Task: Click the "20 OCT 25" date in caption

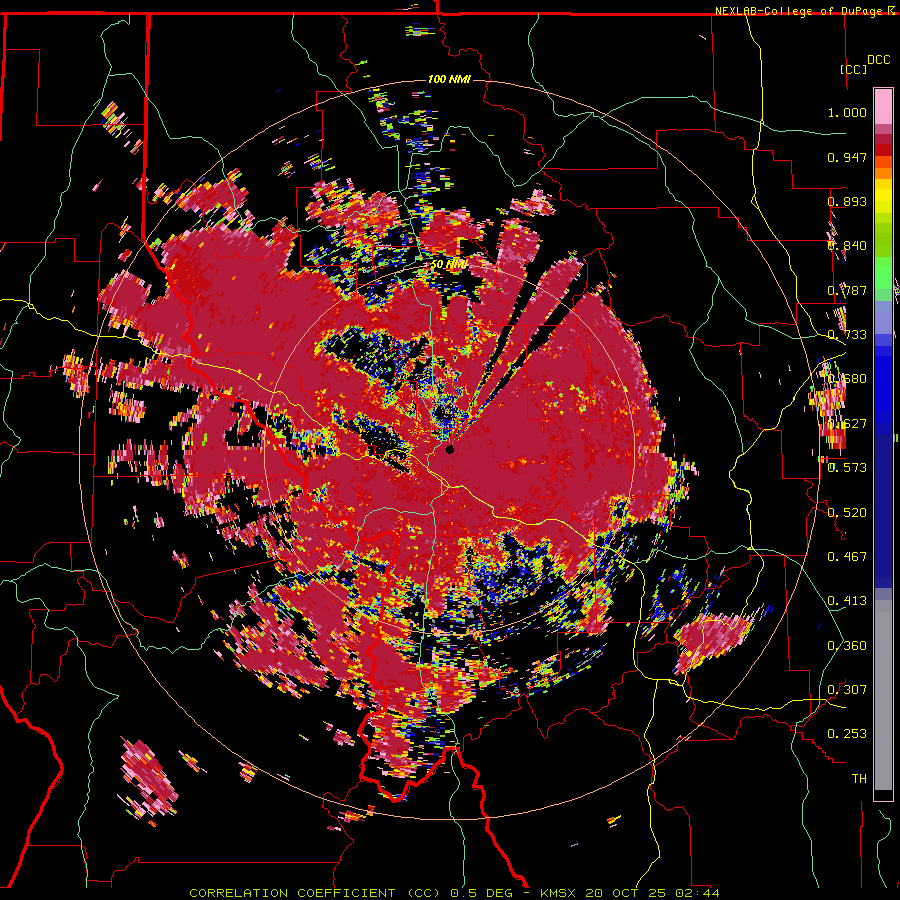Action: pos(626,893)
